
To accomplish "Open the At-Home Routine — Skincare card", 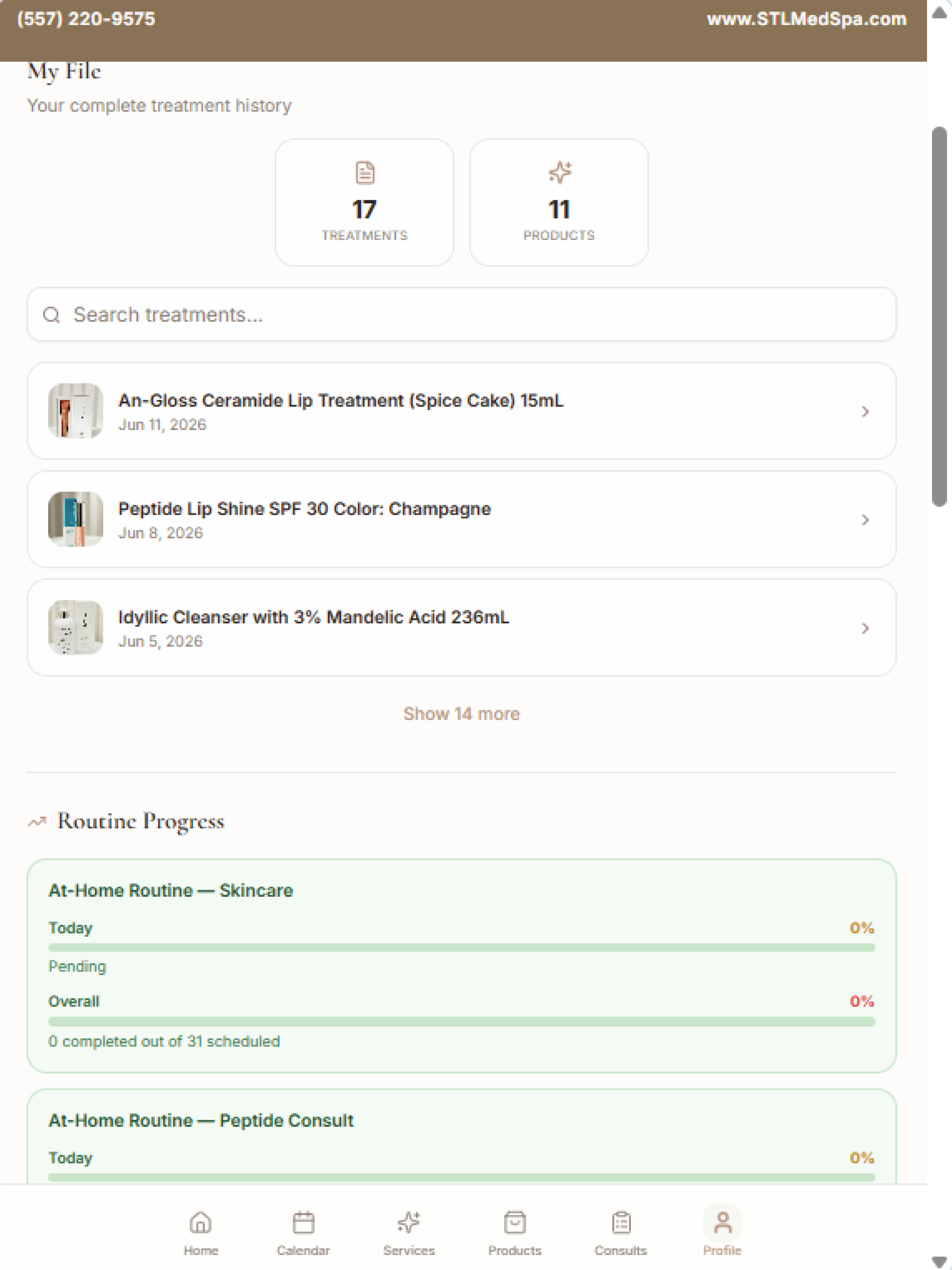I will point(462,966).
